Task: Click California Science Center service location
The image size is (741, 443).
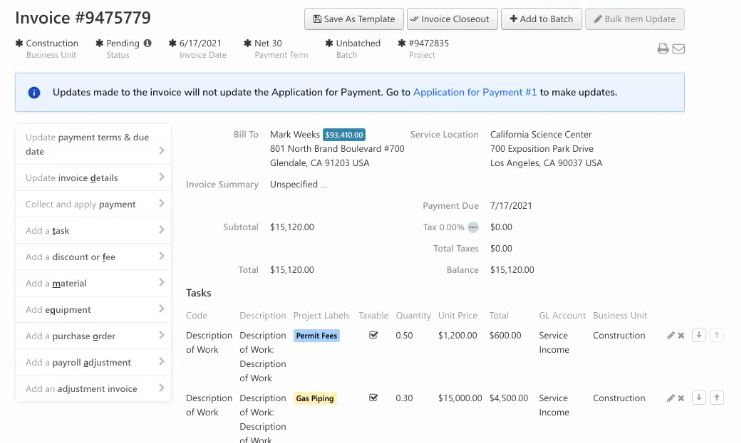Action: tap(541, 134)
